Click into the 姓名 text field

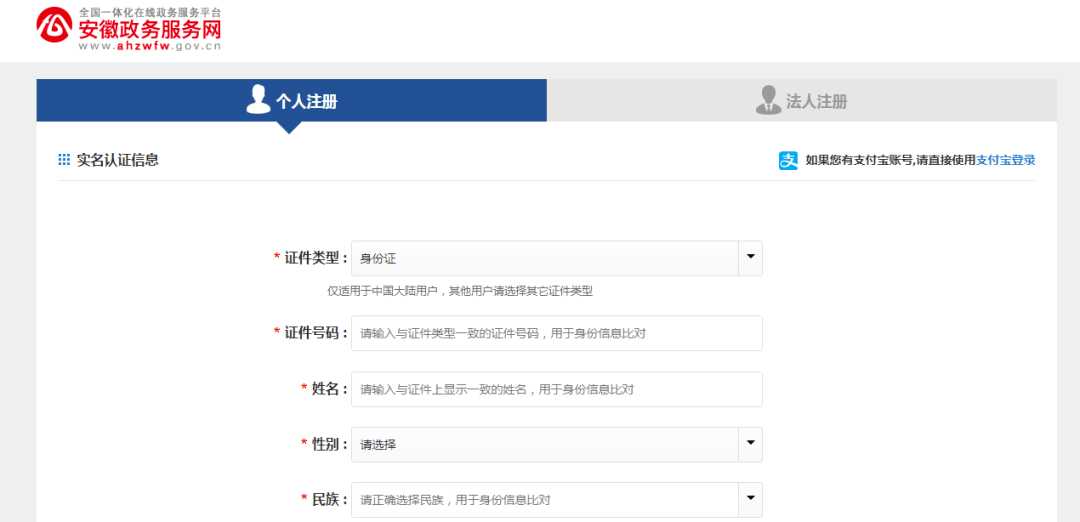click(556, 389)
